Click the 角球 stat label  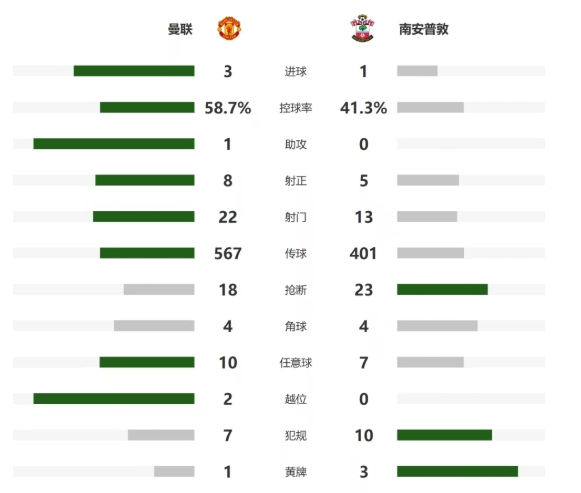[296, 326]
